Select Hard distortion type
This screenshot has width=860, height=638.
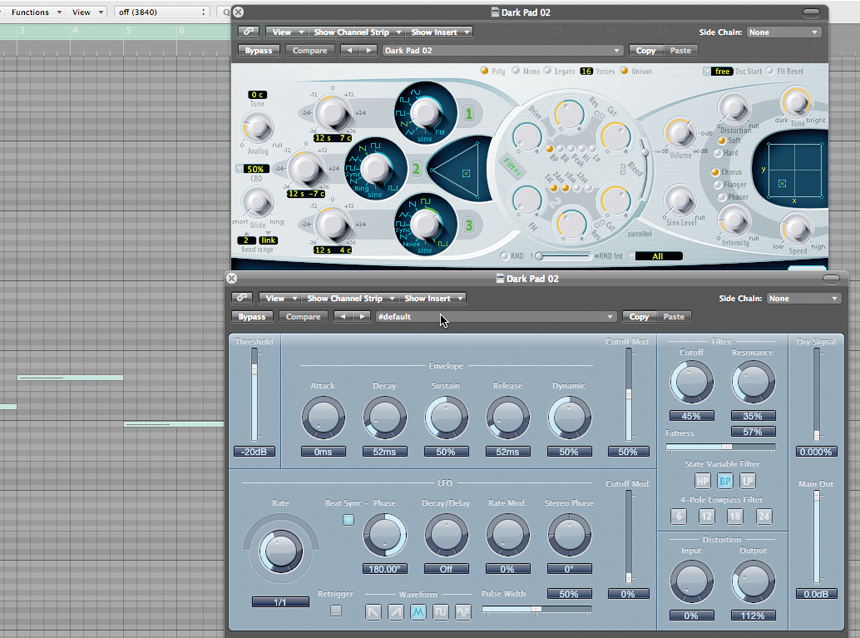pos(718,153)
